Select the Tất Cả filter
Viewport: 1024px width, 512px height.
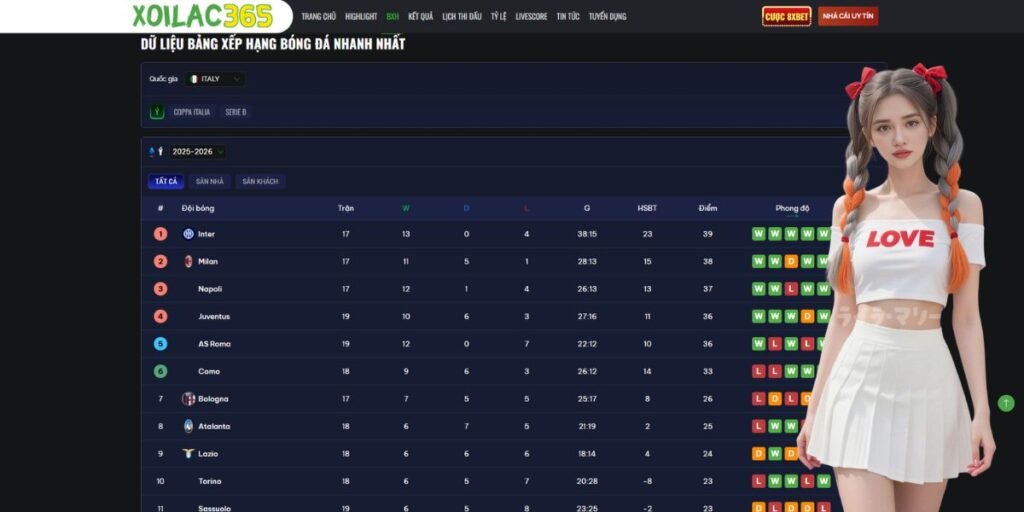(165, 181)
